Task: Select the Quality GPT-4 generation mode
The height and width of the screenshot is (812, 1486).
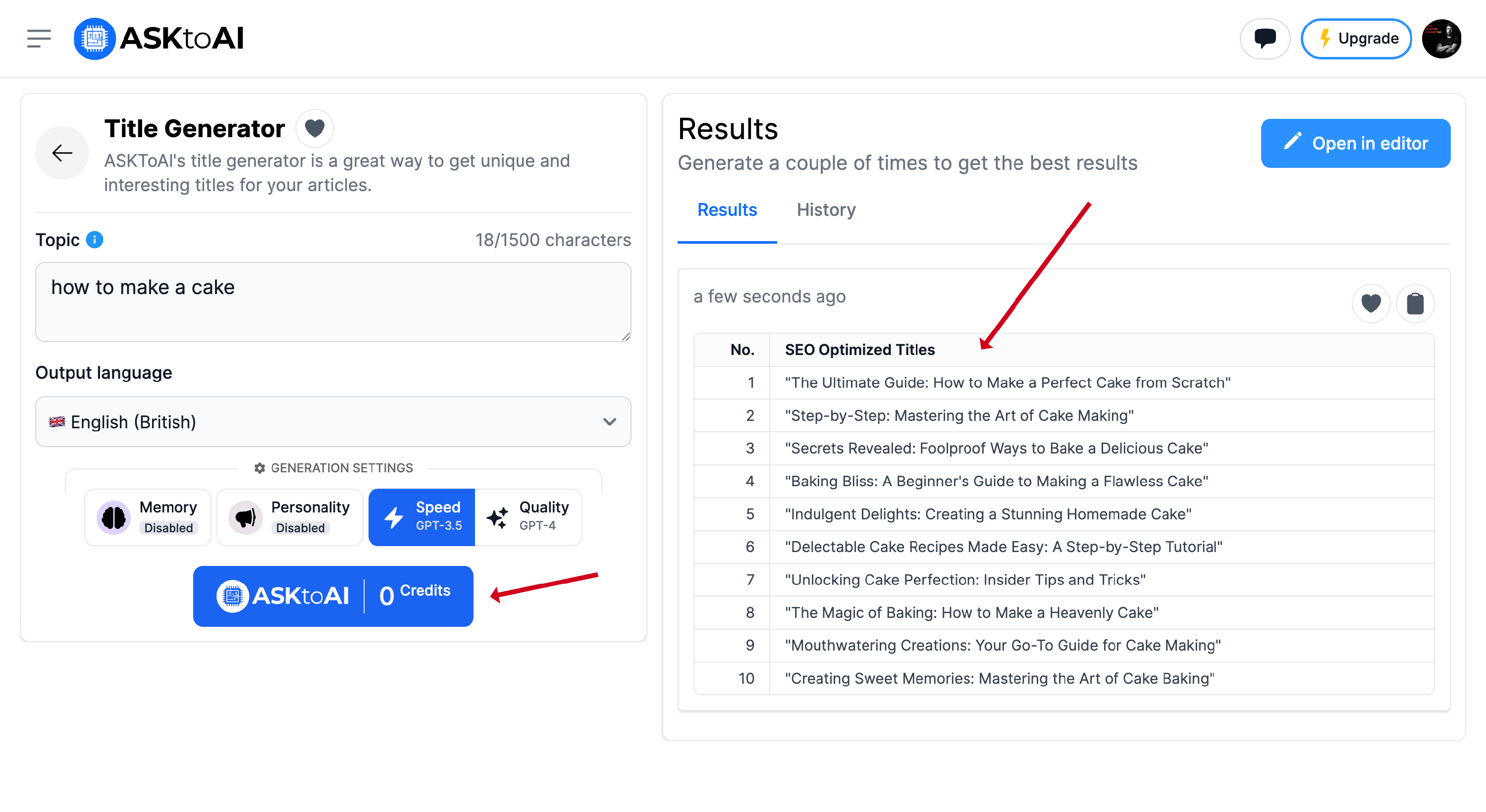Action: [x=529, y=517]
